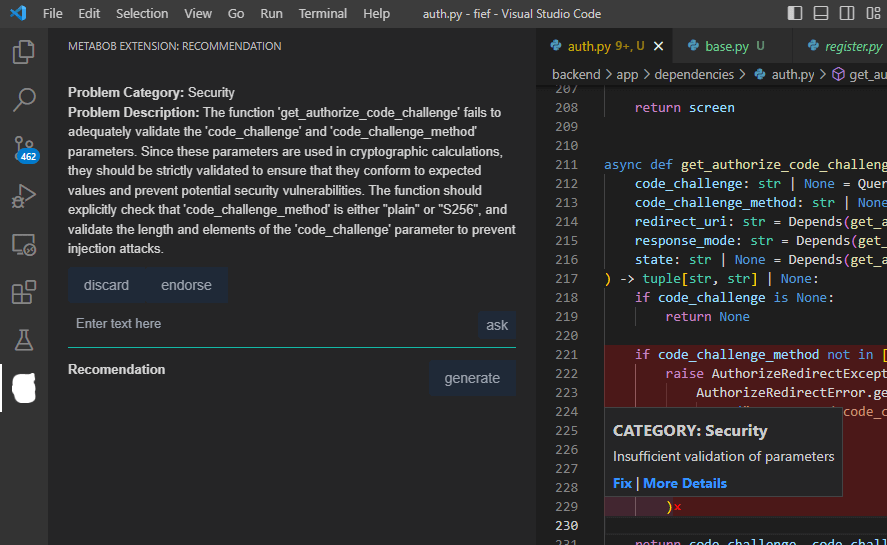Expand the 'dependencies' breadcrumb segment

click(x=693, y=74)
